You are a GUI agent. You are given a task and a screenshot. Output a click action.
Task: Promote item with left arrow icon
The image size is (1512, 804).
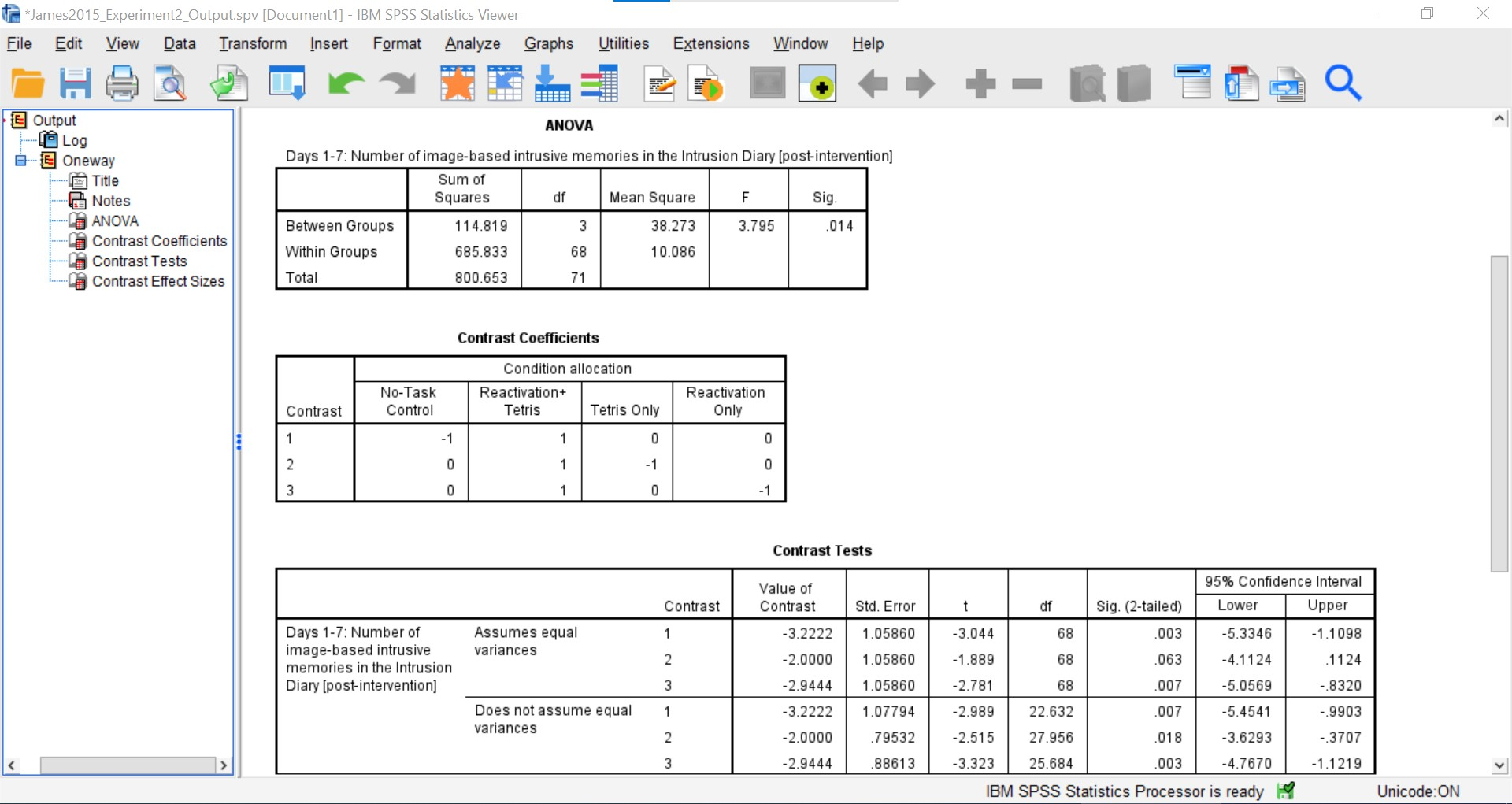(873, 83)
